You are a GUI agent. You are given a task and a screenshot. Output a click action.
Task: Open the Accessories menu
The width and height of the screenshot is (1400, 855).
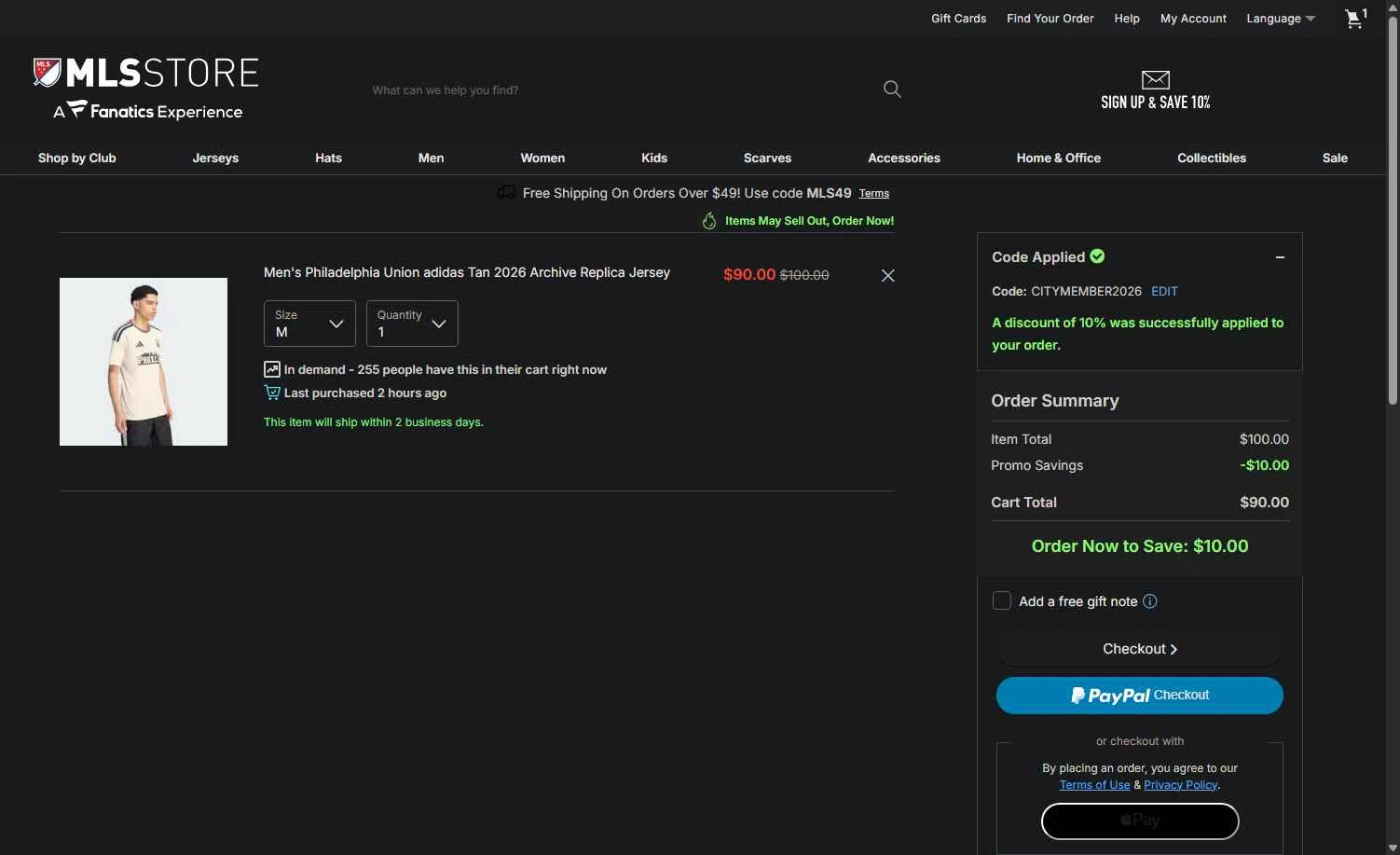click(x=904, y=158)
